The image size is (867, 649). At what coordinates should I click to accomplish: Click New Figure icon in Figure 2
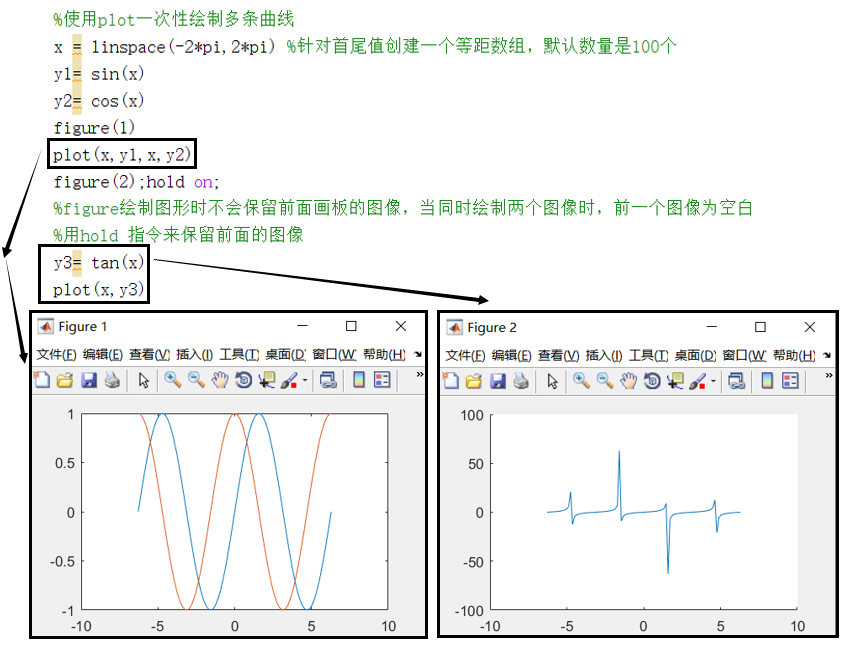tap(451, 380)
